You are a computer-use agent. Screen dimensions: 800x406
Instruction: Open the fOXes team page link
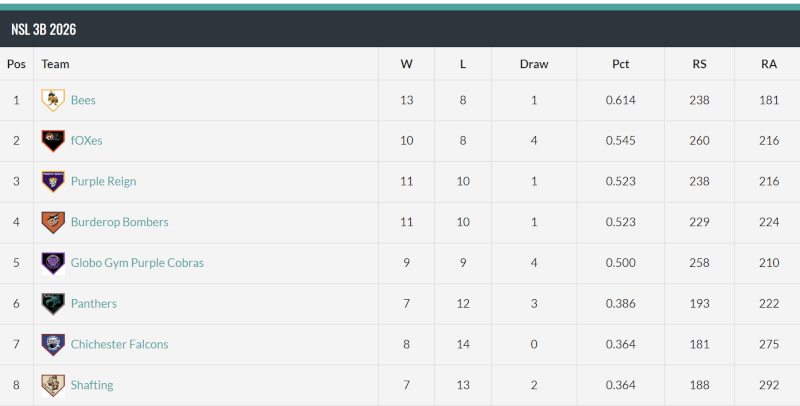(x=87, y=141)
